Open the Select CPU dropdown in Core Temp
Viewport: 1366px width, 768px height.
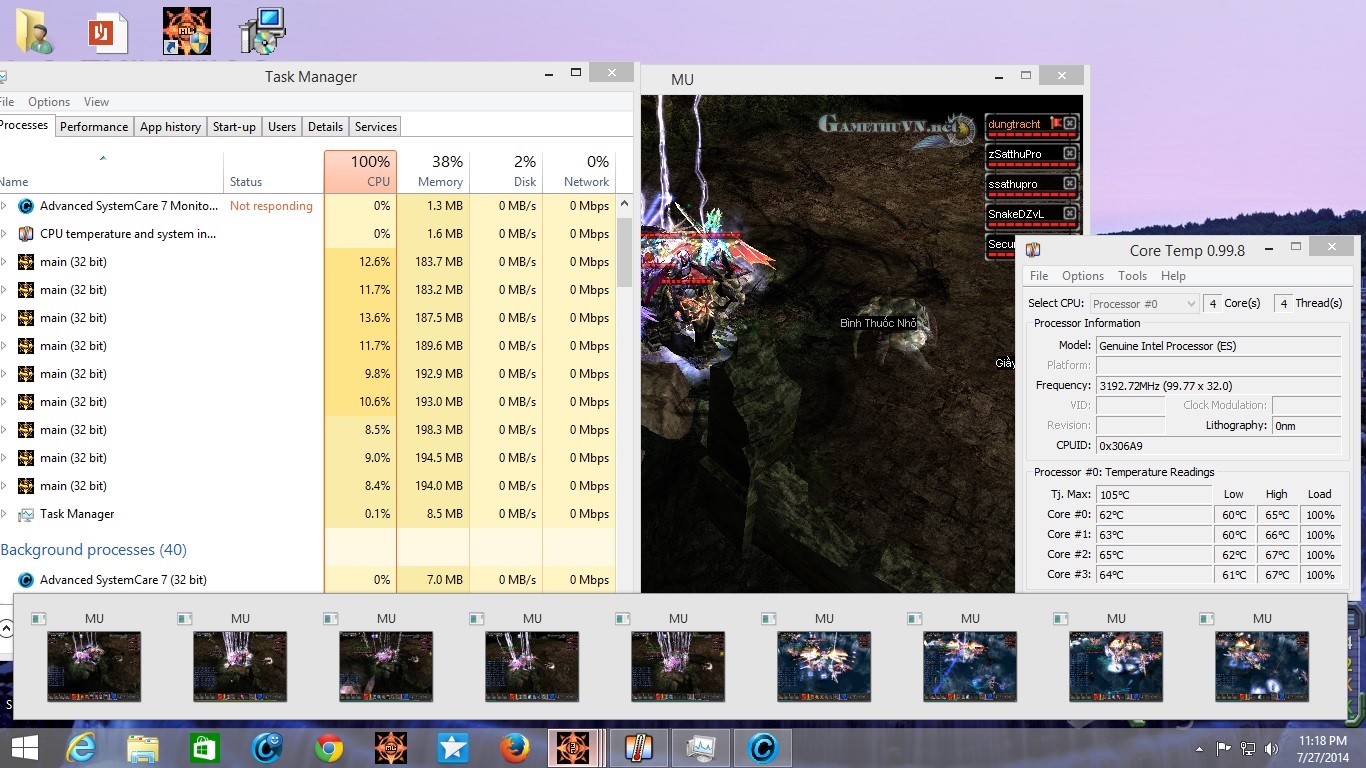1144,303
